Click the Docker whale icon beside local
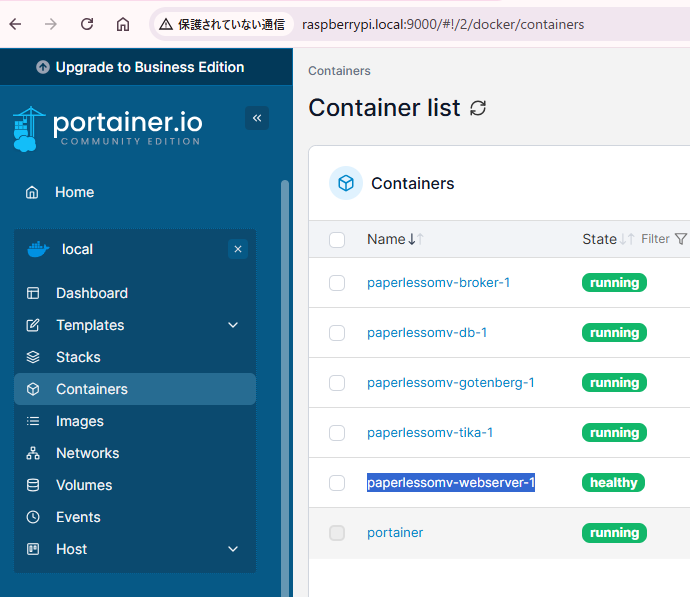Image resolution: width=690 pixels, height=597 pixels. tap(38, 249)
